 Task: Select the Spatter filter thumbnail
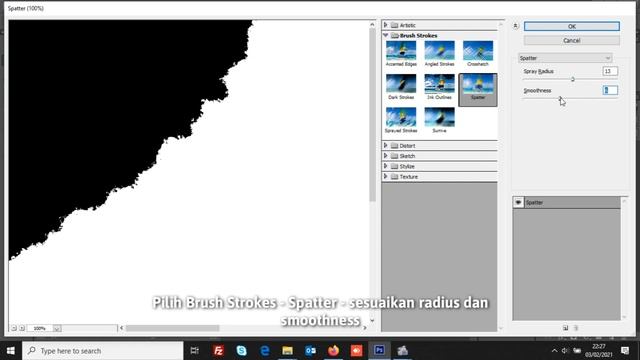coord(478,90)
